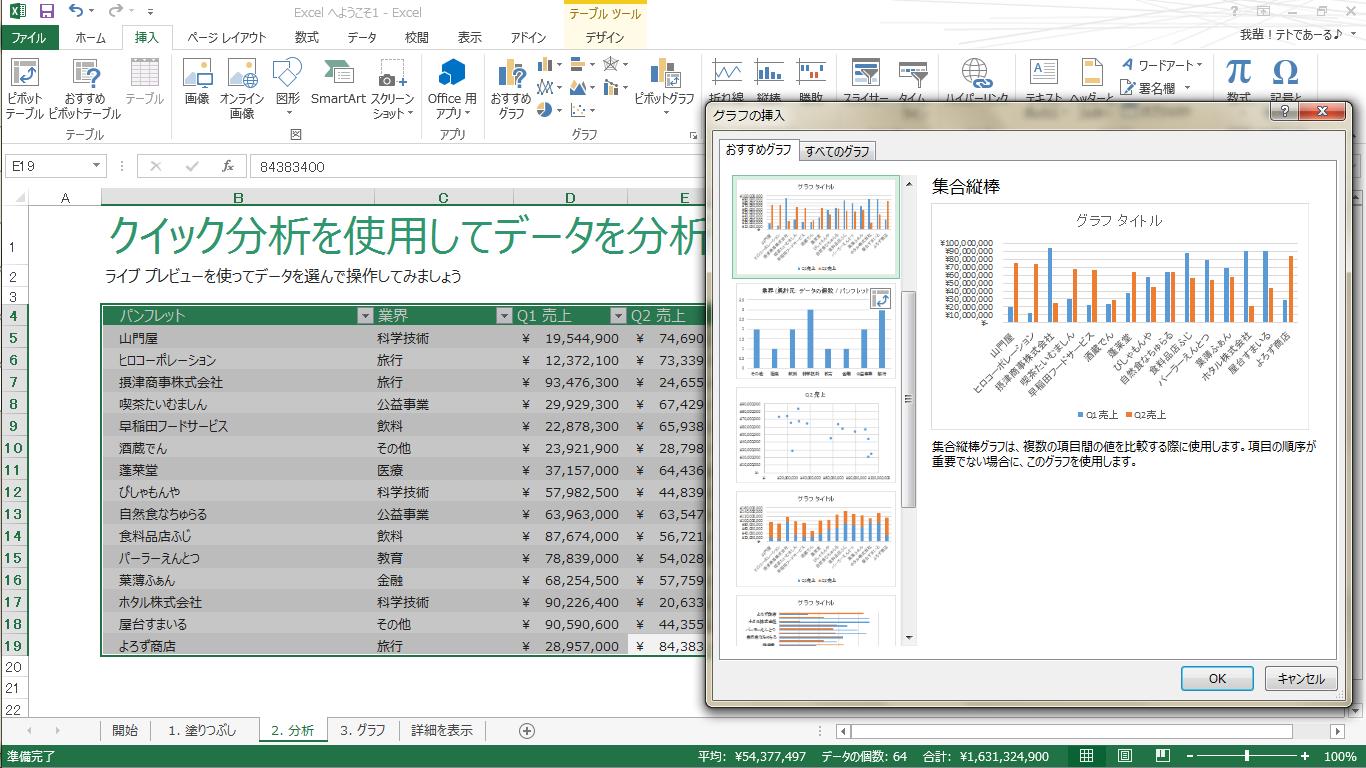Open the SmartArt graphic tool
The height and width of the screenshot is (768, 1366).
(338, 82)
